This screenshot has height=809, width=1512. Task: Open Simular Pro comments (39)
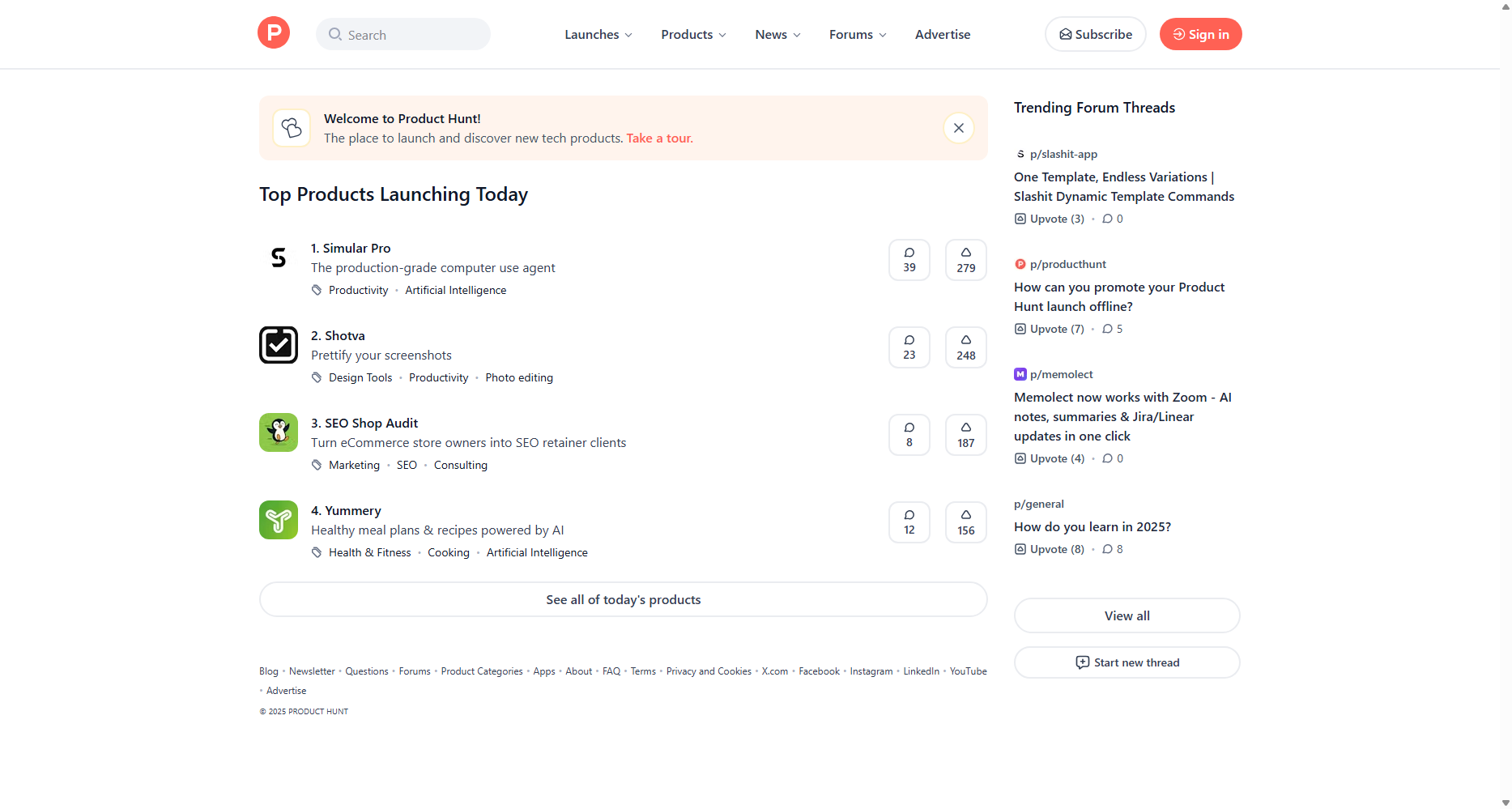[909, 260]
